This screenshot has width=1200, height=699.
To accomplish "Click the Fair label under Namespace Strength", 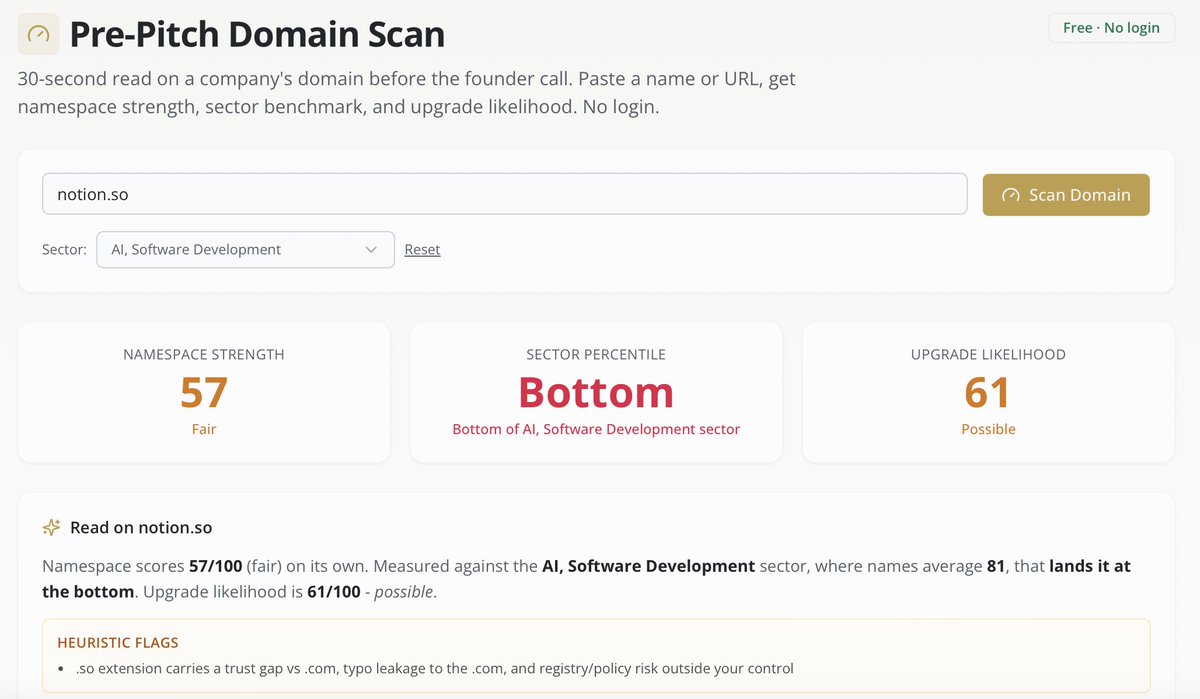I will [x=204, y=429].
